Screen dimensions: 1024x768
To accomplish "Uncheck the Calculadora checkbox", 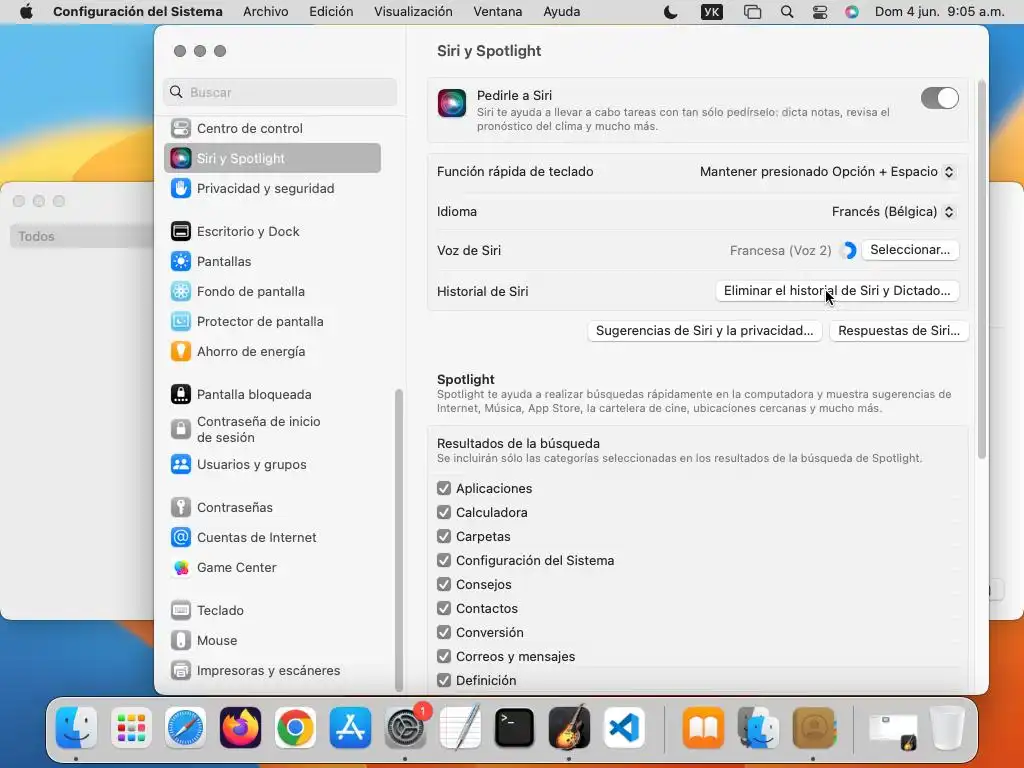I will pyautogui.click(x=444, y=513).
